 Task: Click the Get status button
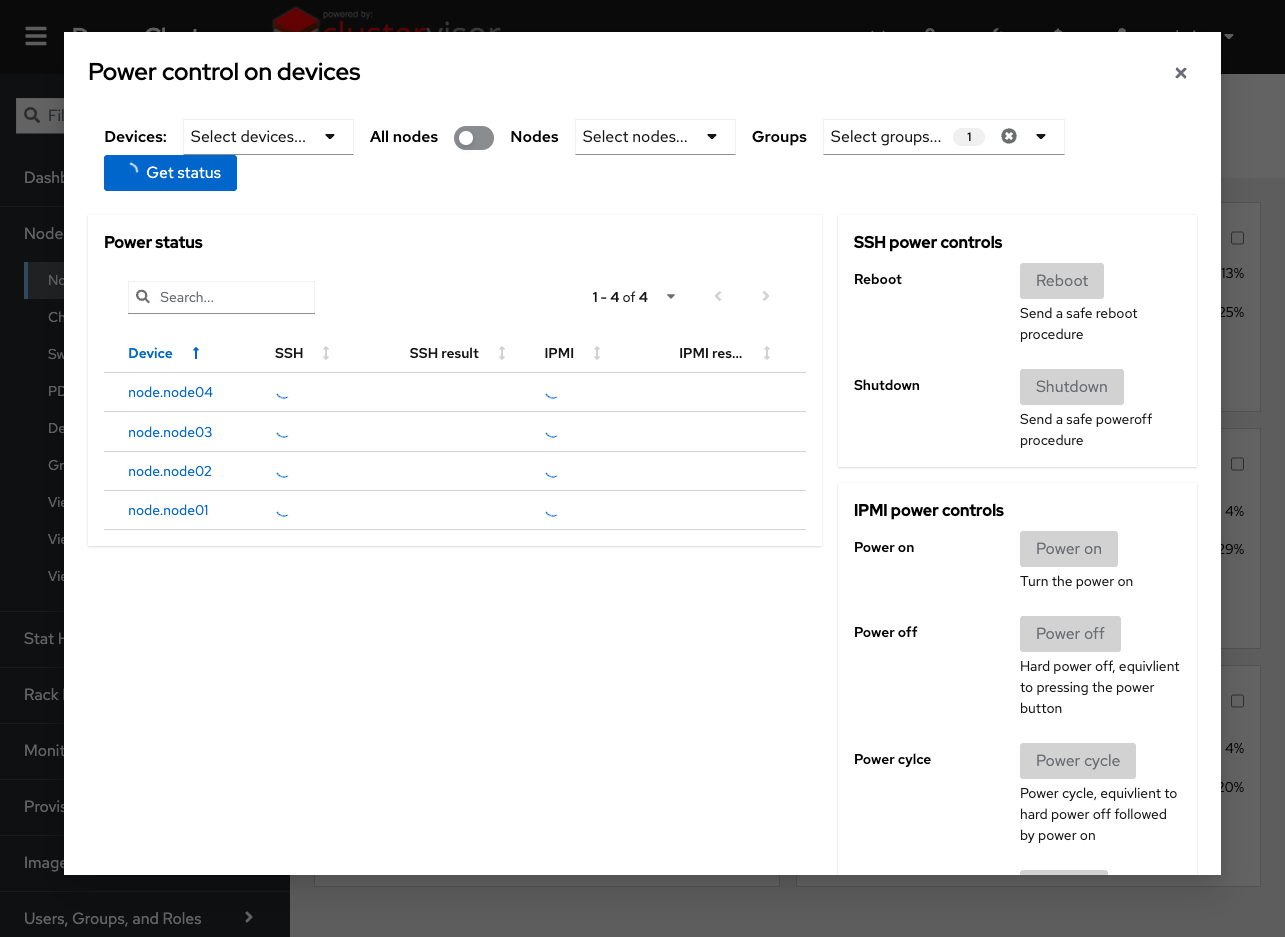pos(170,173)
